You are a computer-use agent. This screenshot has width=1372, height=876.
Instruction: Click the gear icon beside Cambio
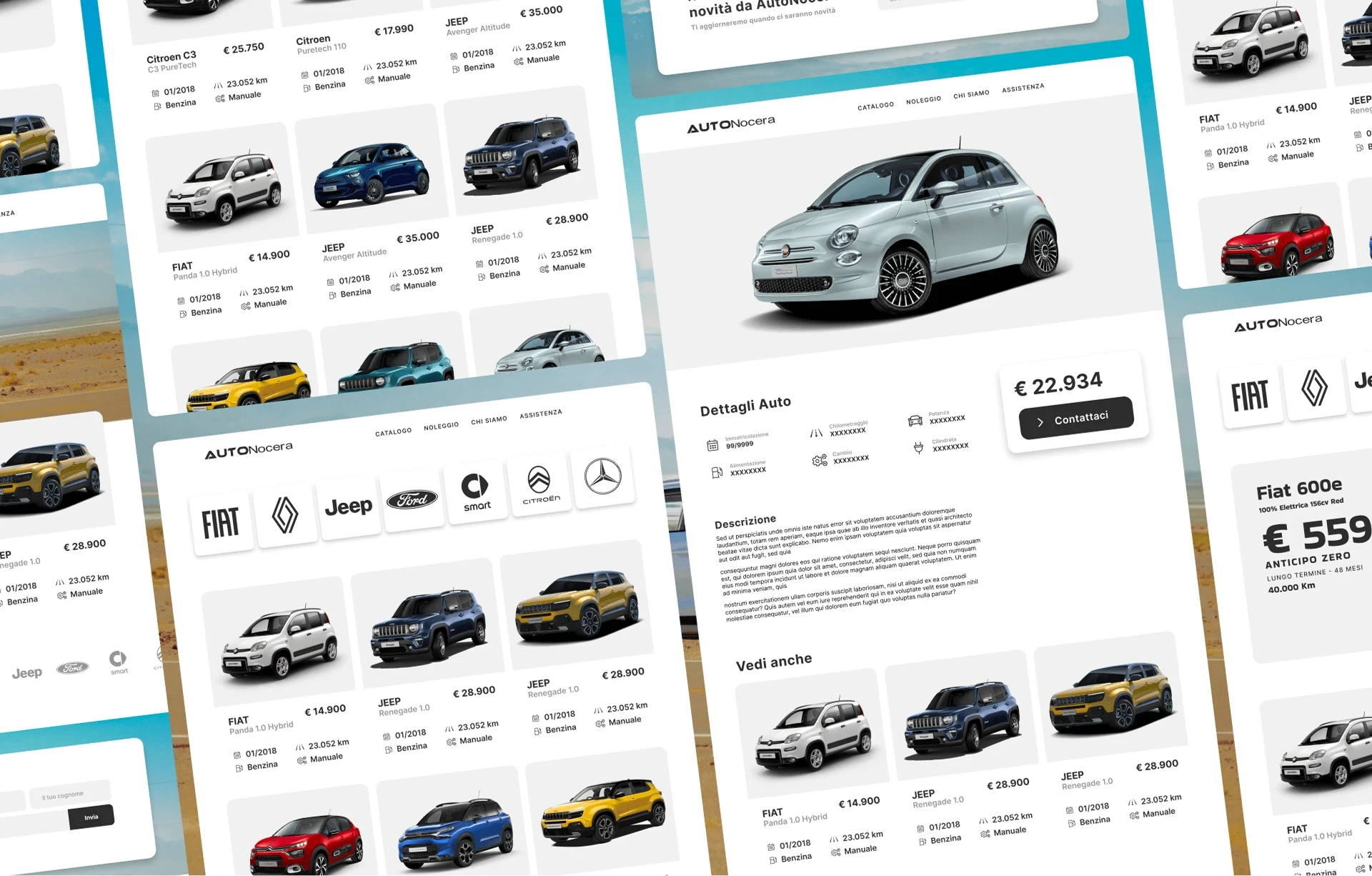pyautogui.click(x=820, y=460)
